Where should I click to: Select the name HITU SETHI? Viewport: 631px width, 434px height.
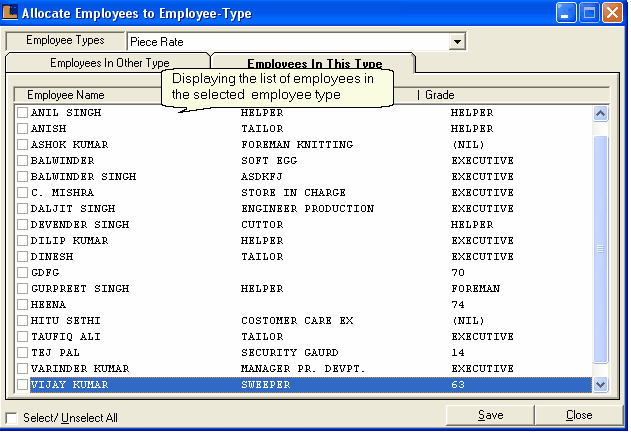pyautogui.click(x=66, y=320)
